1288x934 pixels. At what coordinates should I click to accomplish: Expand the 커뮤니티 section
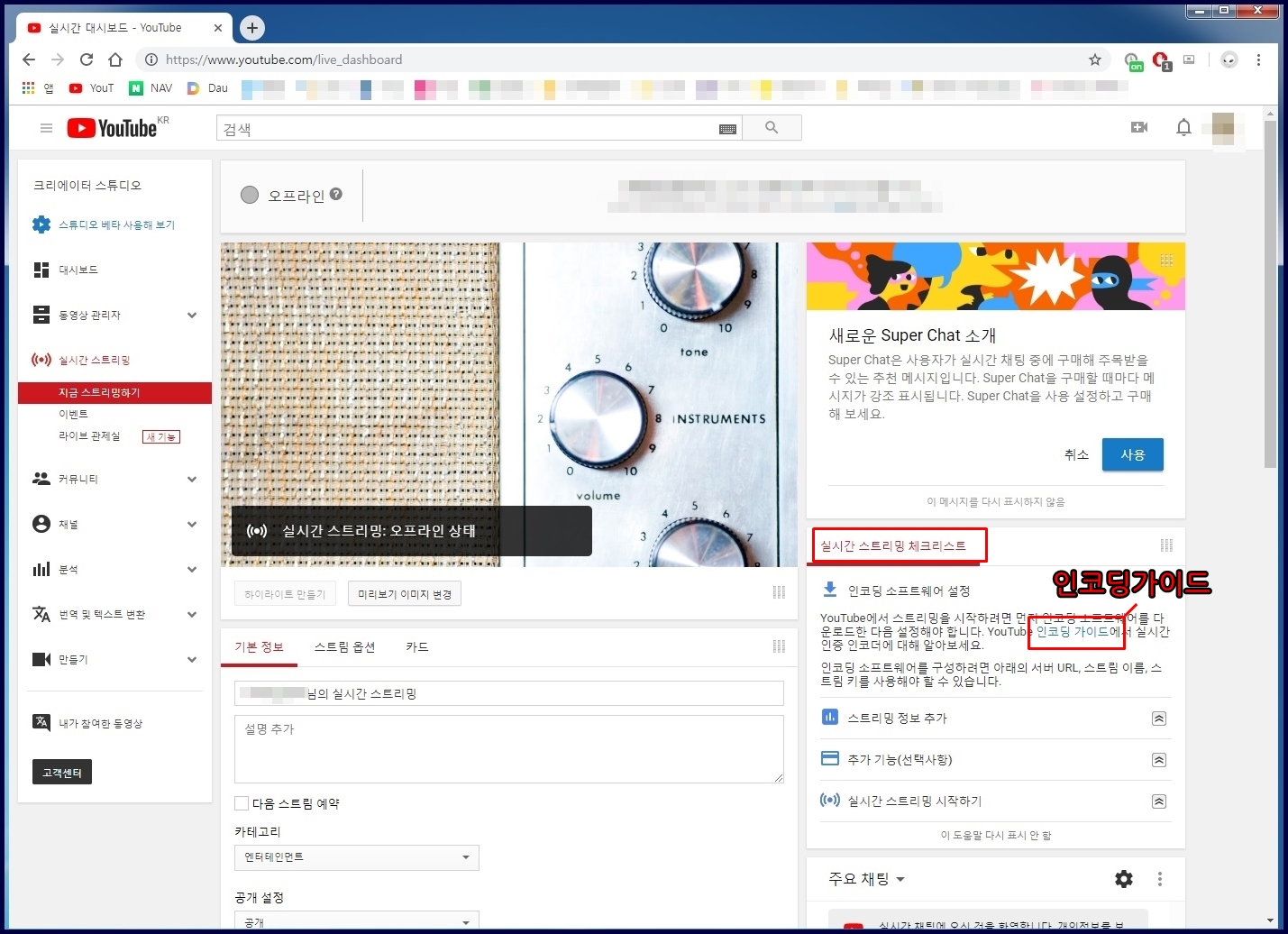pos(192,479)
